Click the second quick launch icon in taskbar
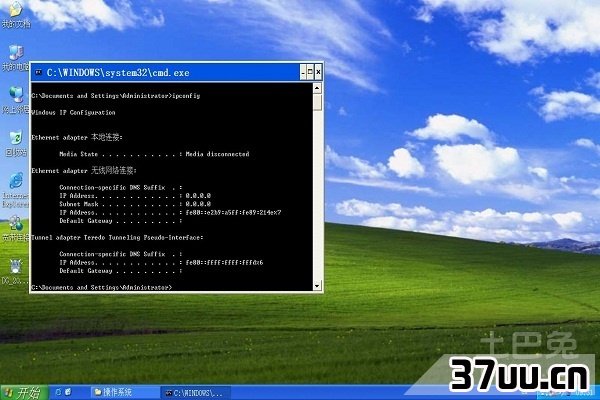Screen dimensions: 600x400 68,392
